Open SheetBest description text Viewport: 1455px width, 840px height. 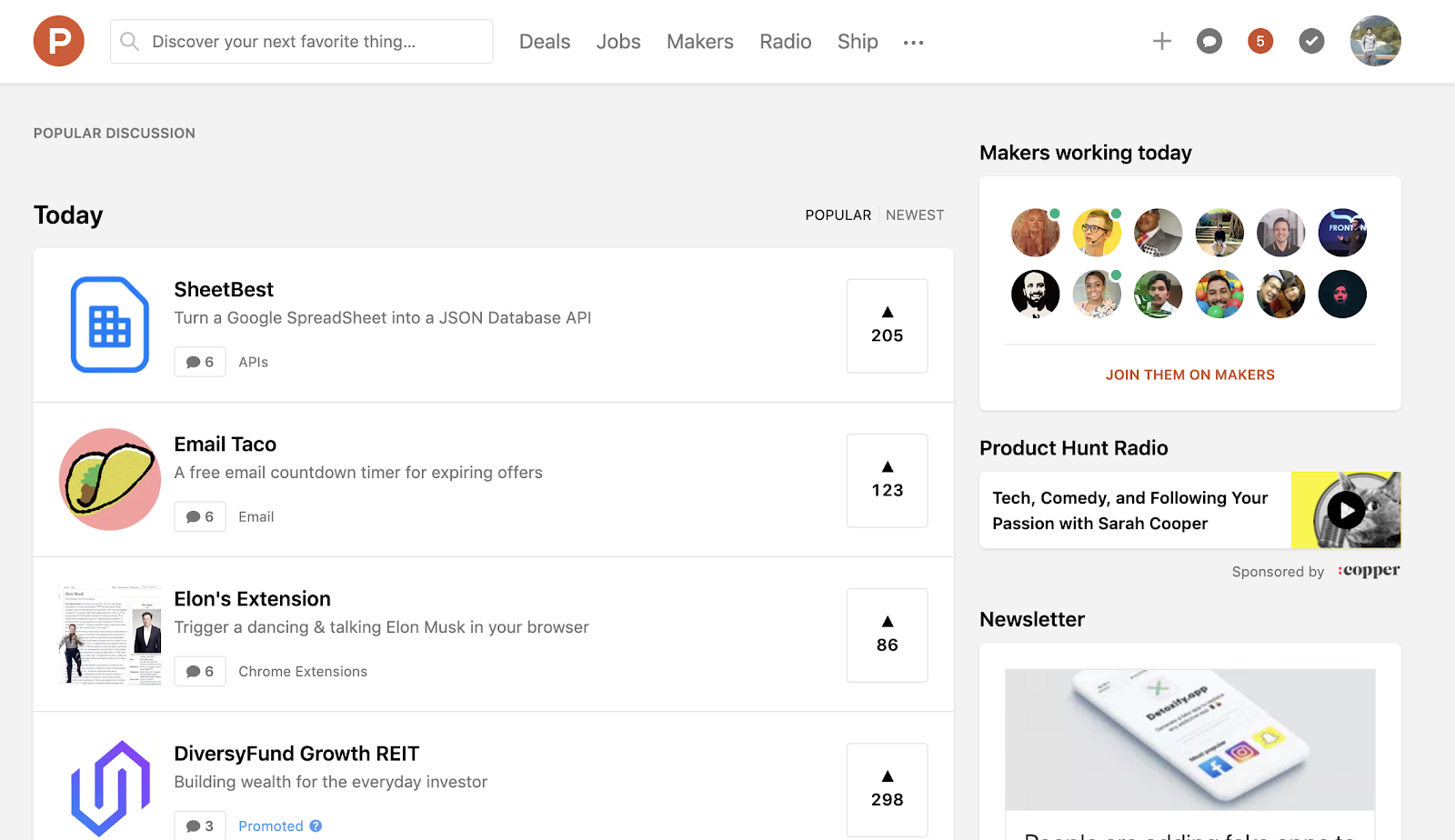[383, 317]
